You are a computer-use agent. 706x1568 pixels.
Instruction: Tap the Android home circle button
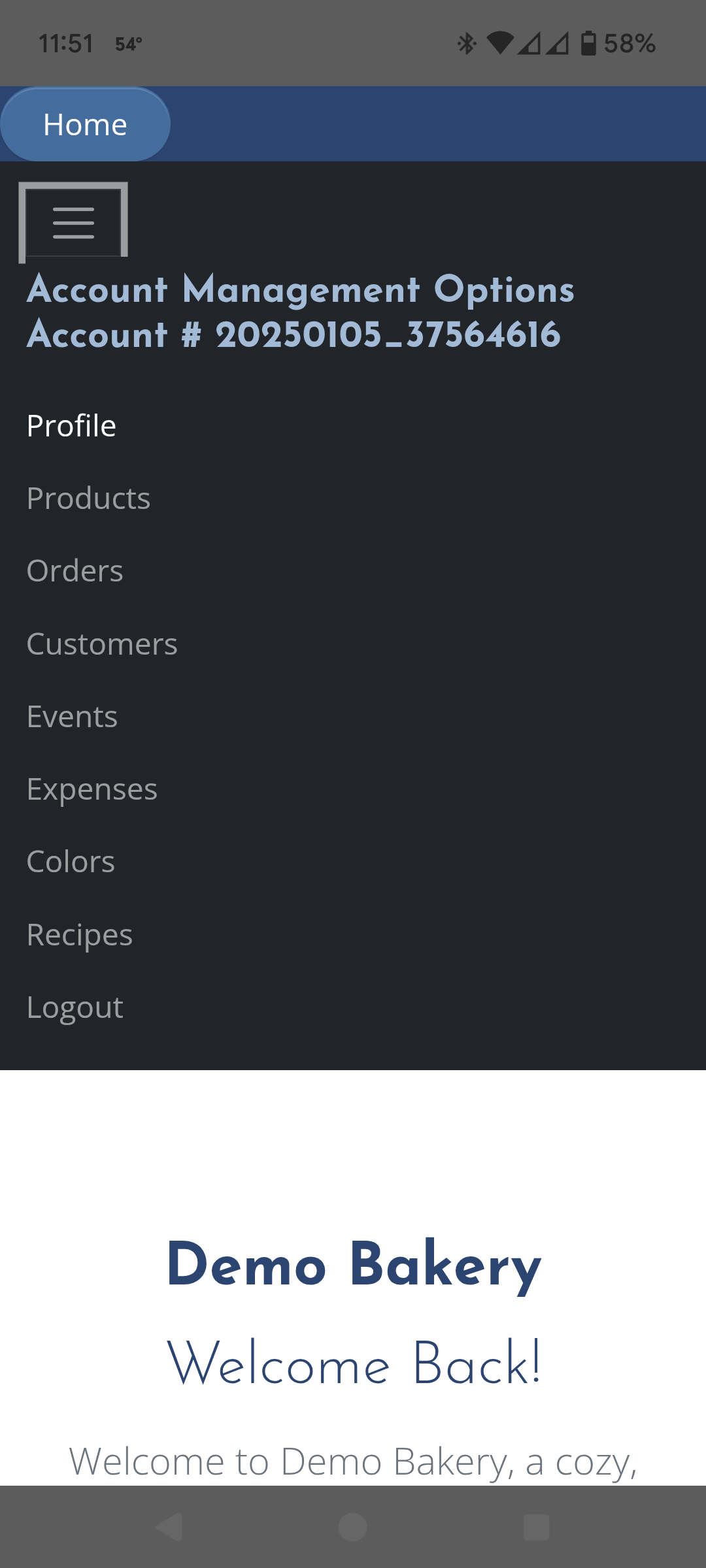click(x=353, y=1527)
